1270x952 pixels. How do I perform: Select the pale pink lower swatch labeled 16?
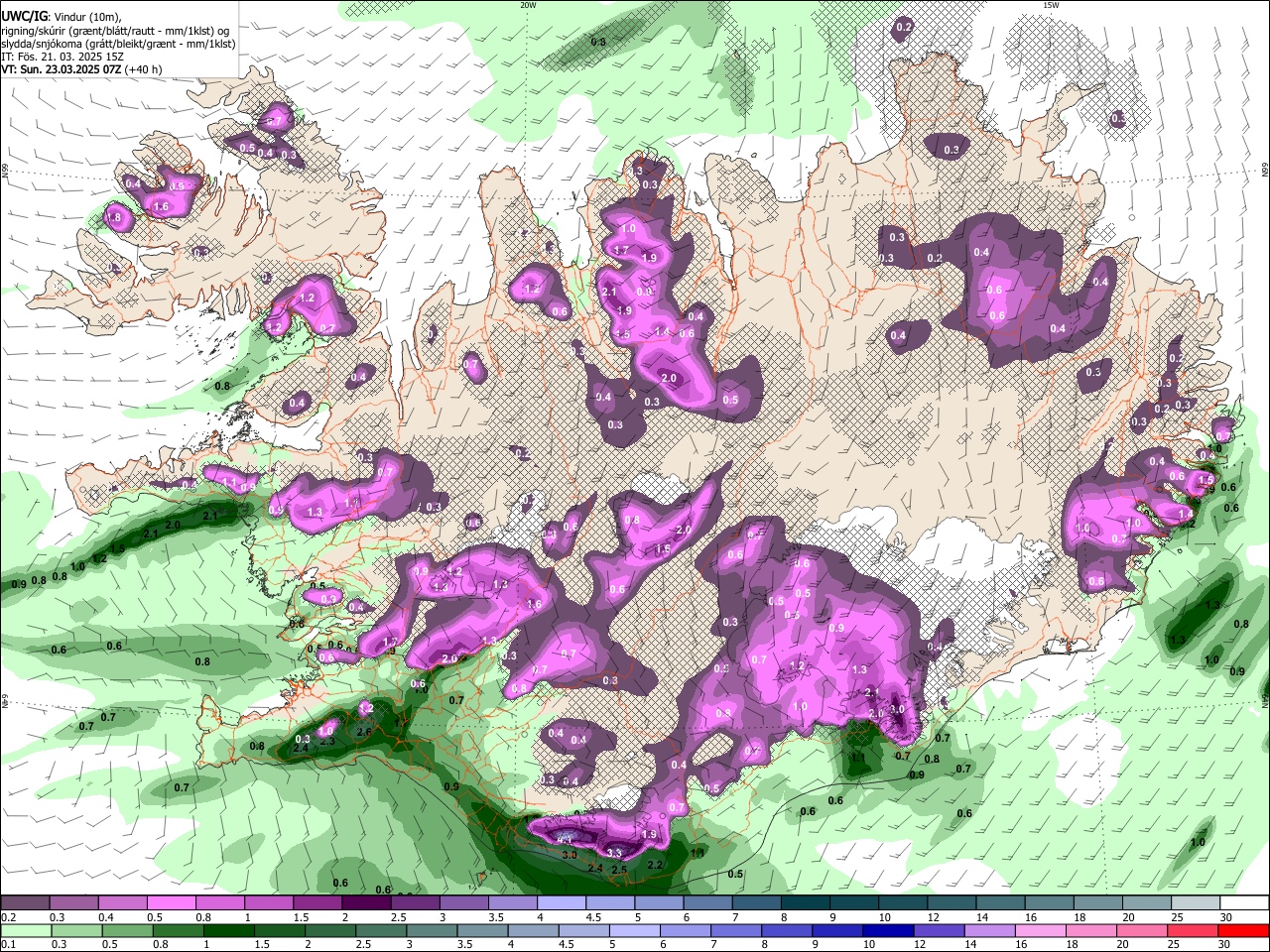point(1040,930)
